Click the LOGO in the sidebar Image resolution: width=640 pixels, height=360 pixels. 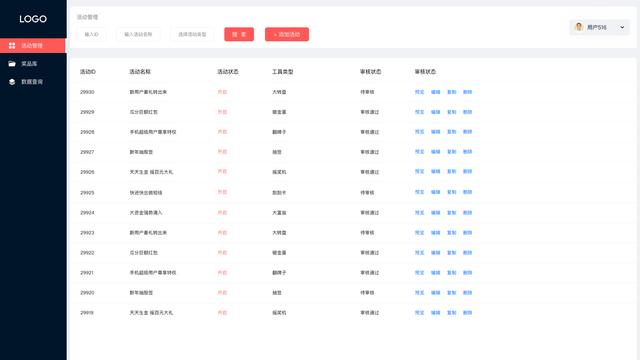(x=33, y=19)
